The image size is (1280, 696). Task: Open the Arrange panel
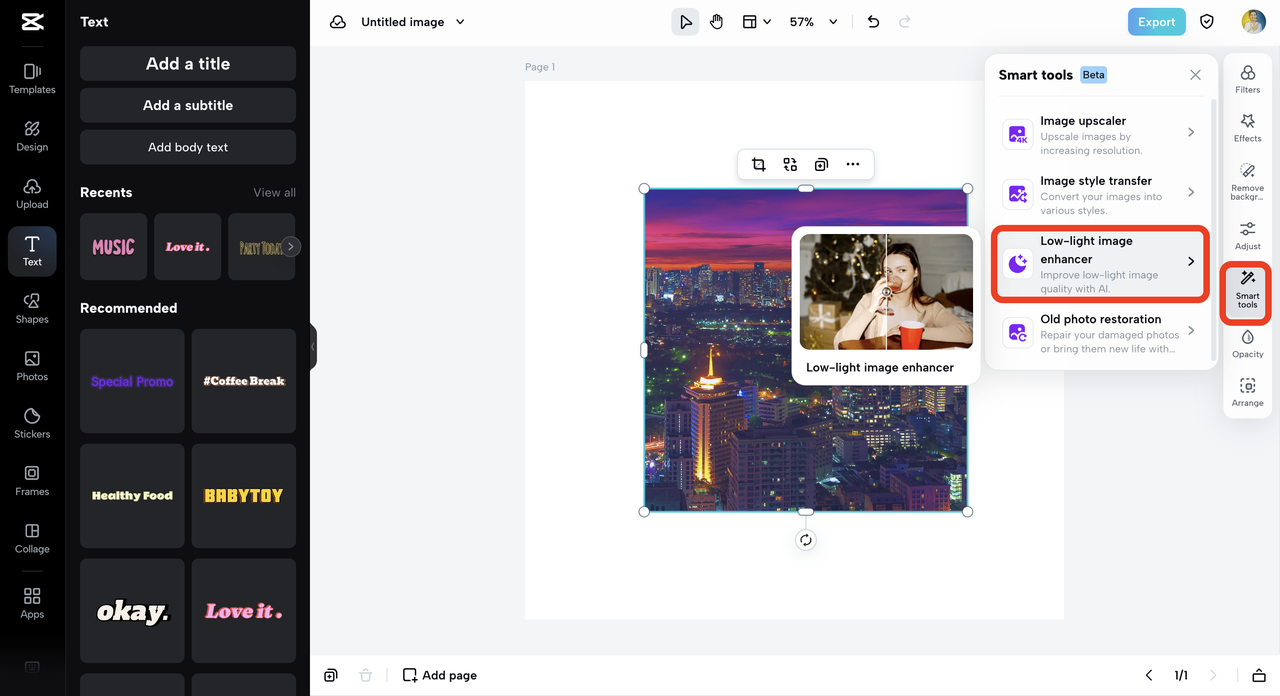[1247, 393]
